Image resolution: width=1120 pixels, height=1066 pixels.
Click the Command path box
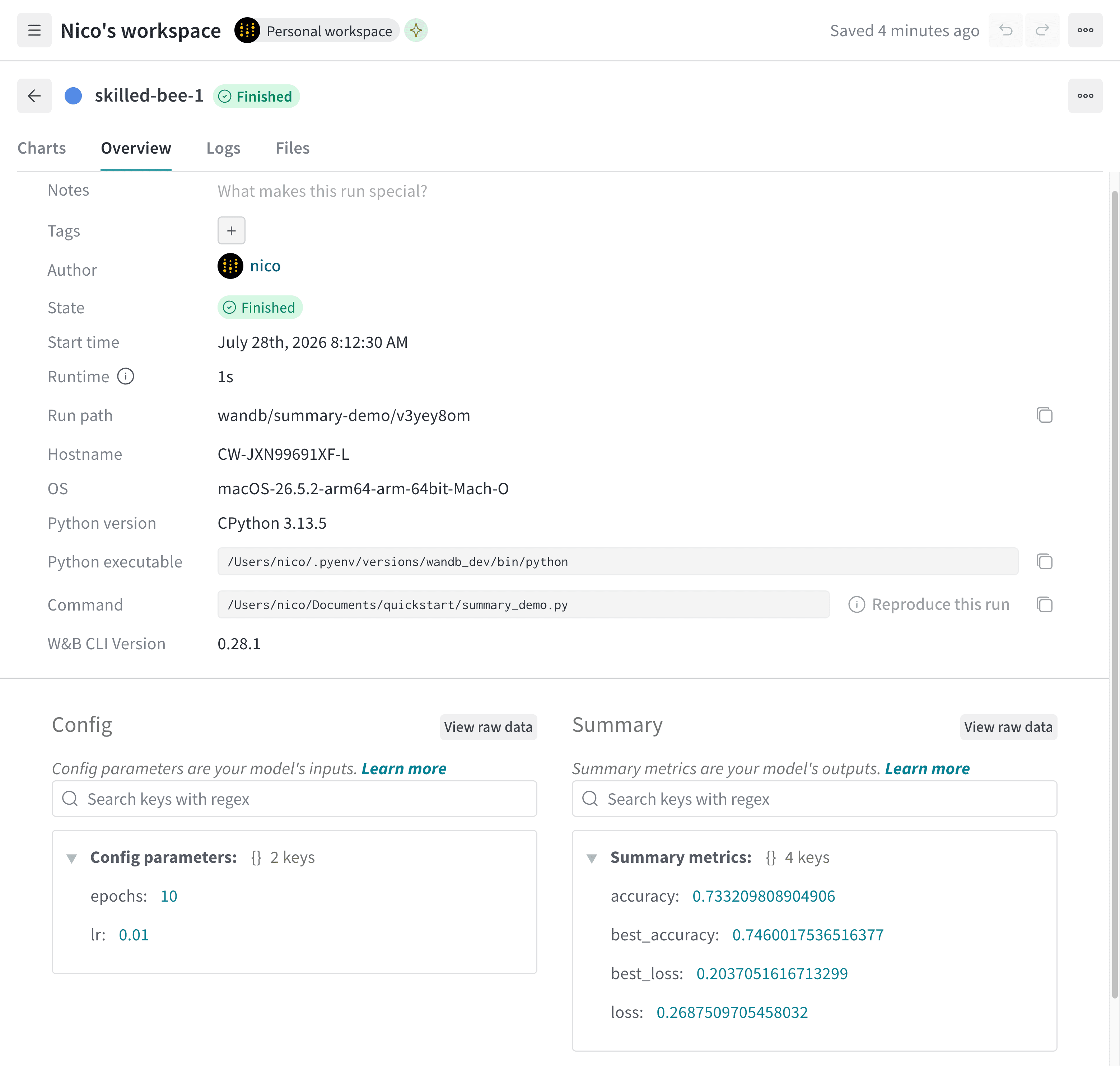click(x=523, y=604)
